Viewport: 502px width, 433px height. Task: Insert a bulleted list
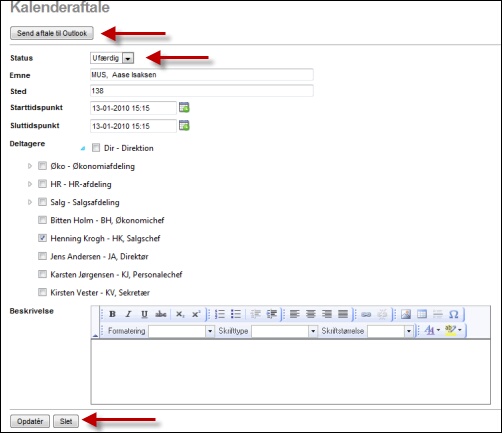(x=236, y=314)
